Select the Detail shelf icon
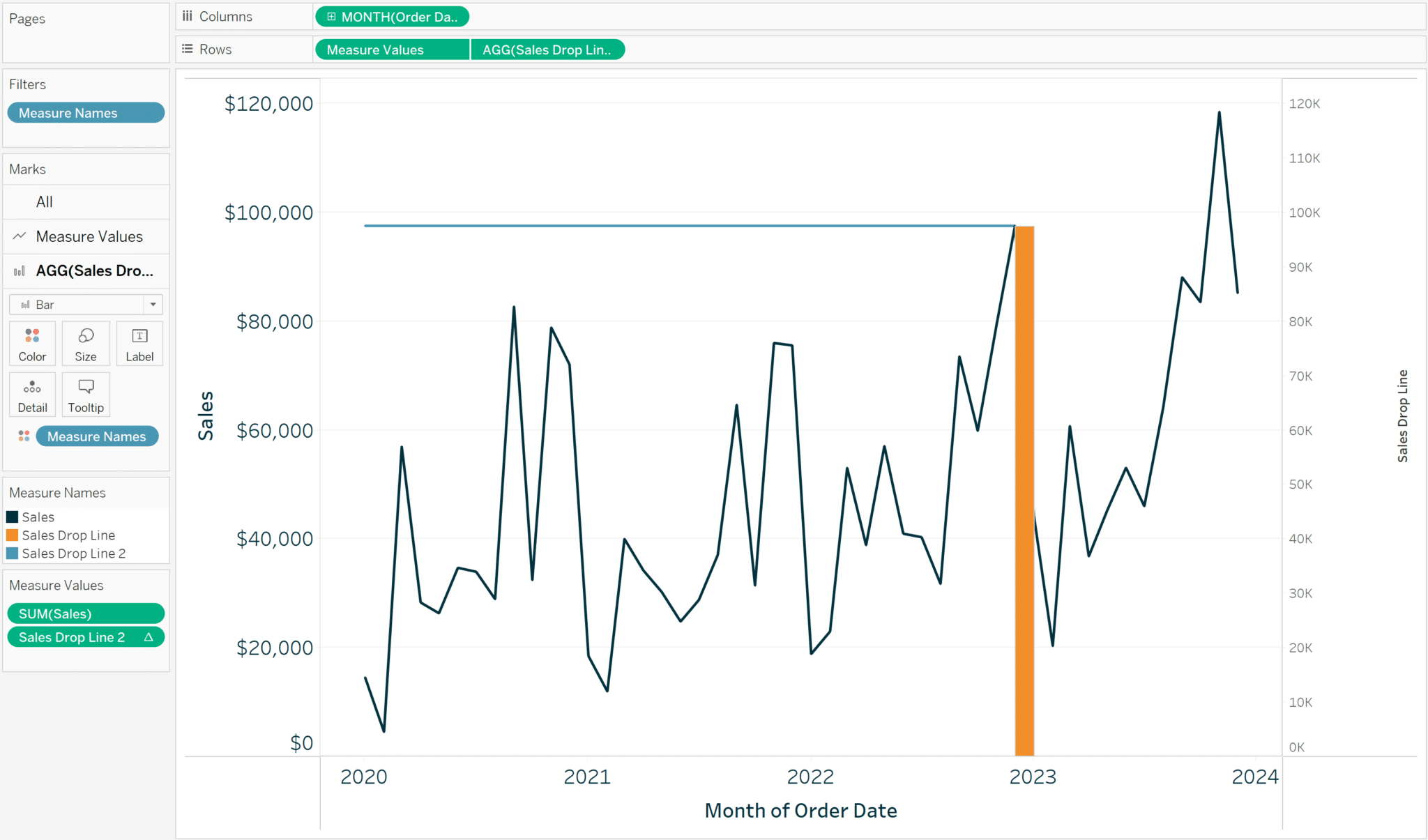This screenshot has width=1428, height=840. pos(32,394)
